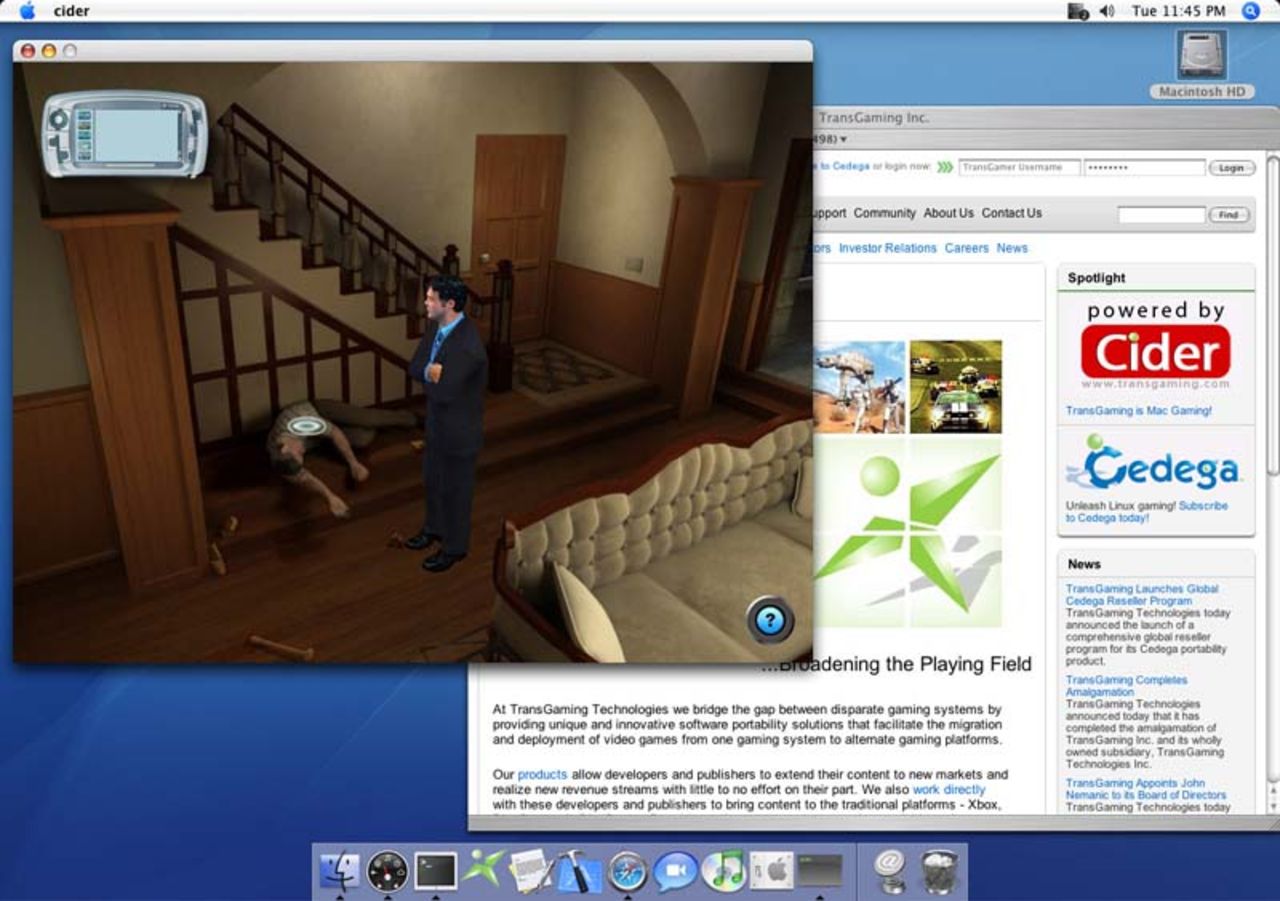
Task: Click the Spotlight search icon in menu bar
Action: pos(1250,11)
